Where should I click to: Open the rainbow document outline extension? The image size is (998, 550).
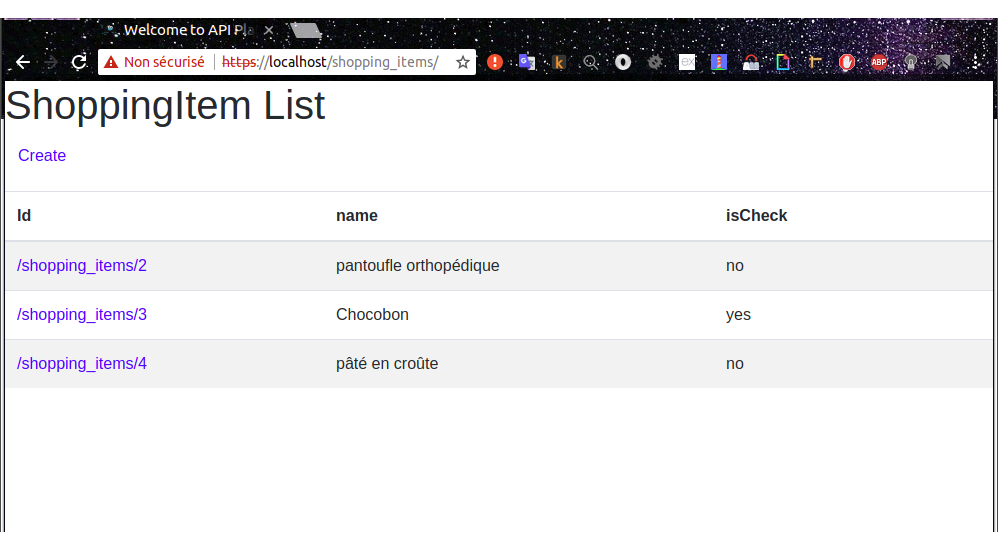point(783,62)
